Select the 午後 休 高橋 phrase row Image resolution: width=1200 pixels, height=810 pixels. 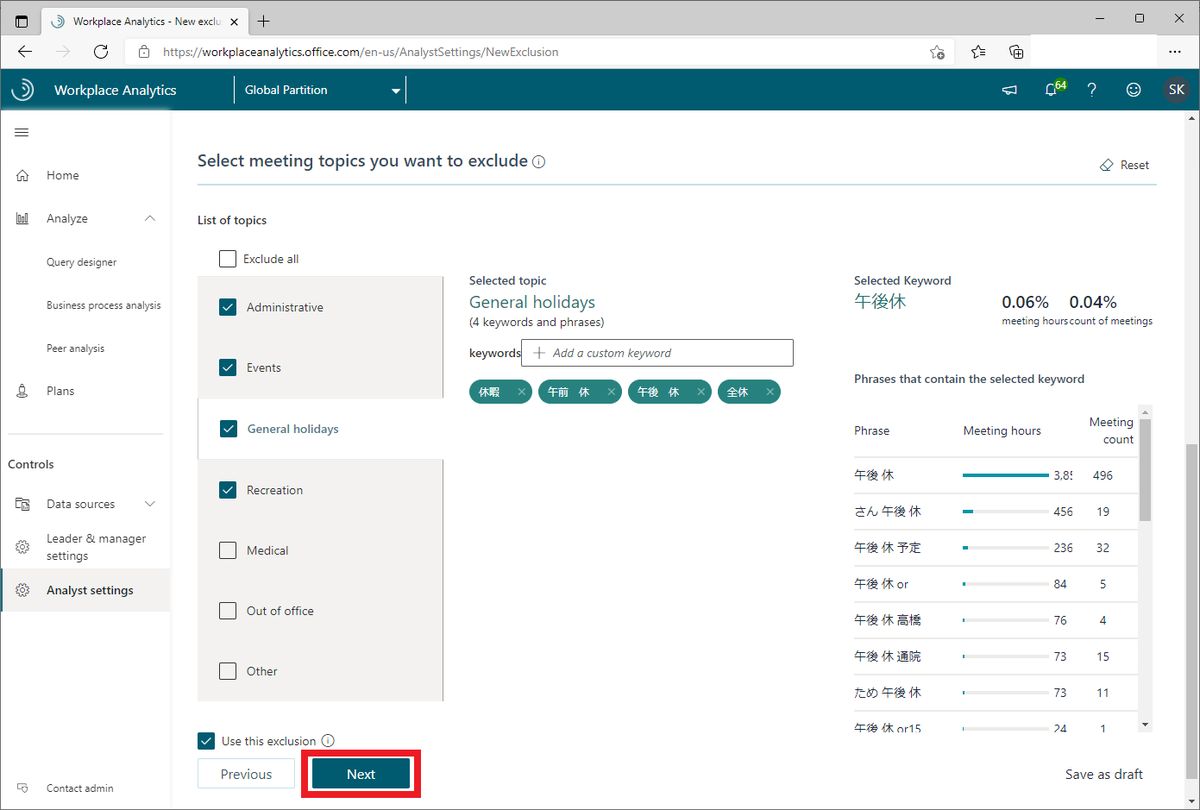(x=997, y=620)
